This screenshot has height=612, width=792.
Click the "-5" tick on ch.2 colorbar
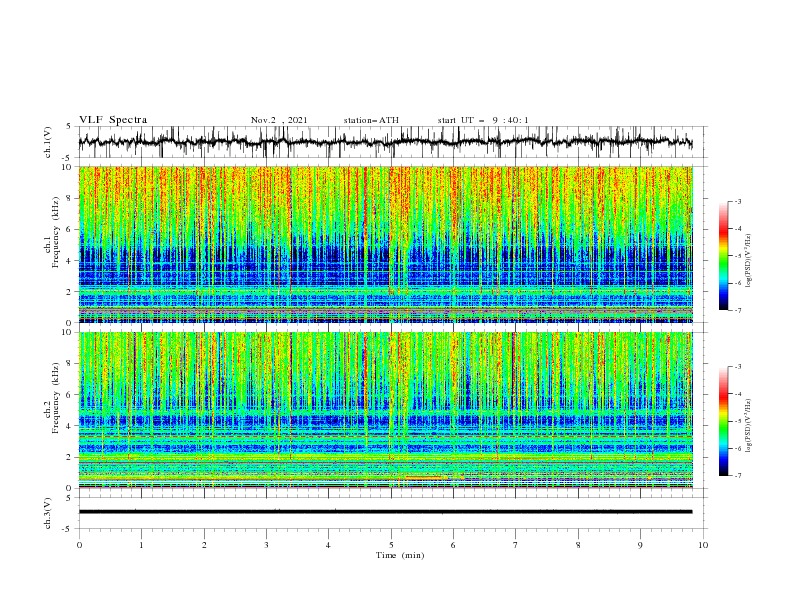737,421
